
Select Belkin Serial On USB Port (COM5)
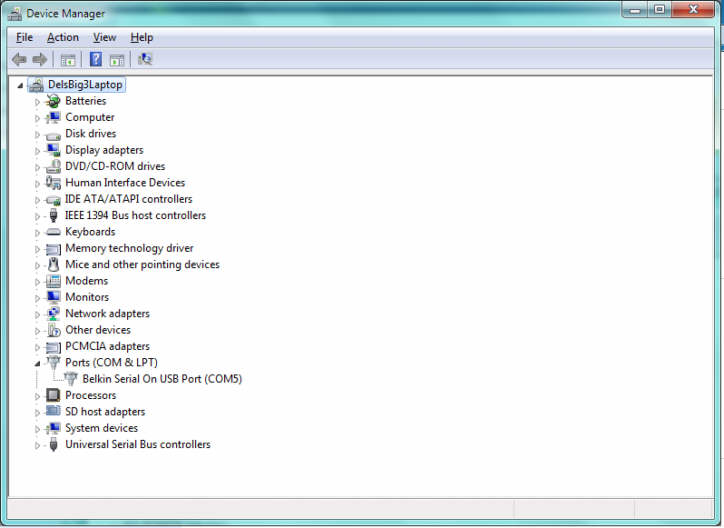(162, 379)
